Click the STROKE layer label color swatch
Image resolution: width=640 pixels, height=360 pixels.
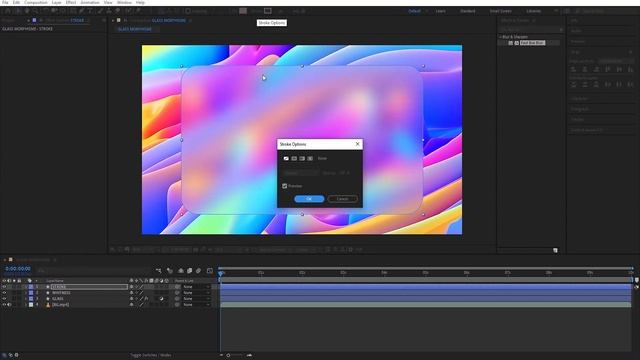click(31, 287)
